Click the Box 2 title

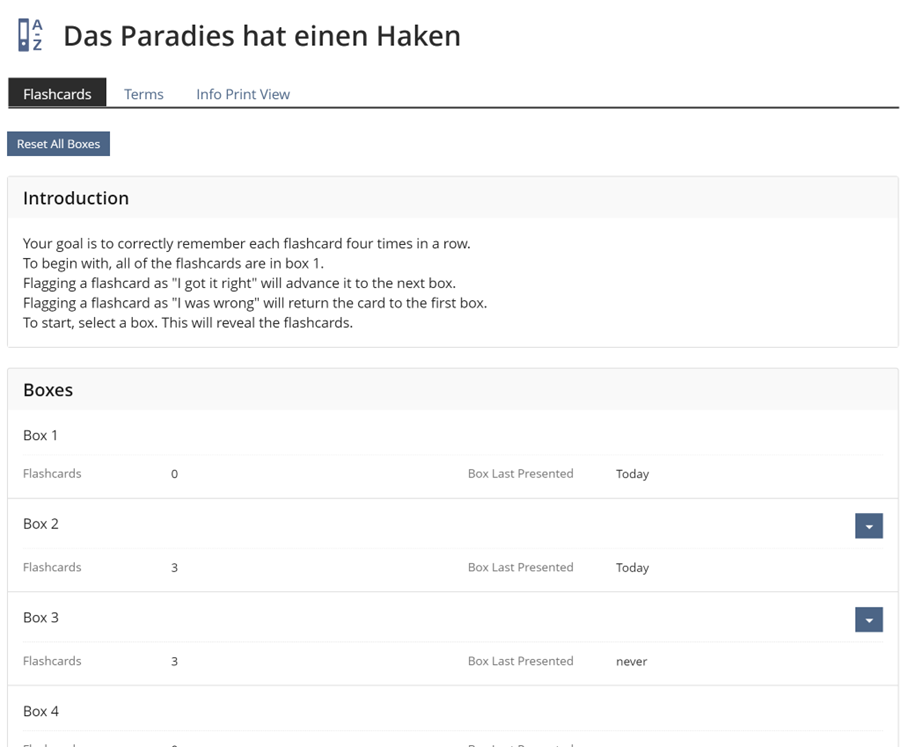coord(41,523)
